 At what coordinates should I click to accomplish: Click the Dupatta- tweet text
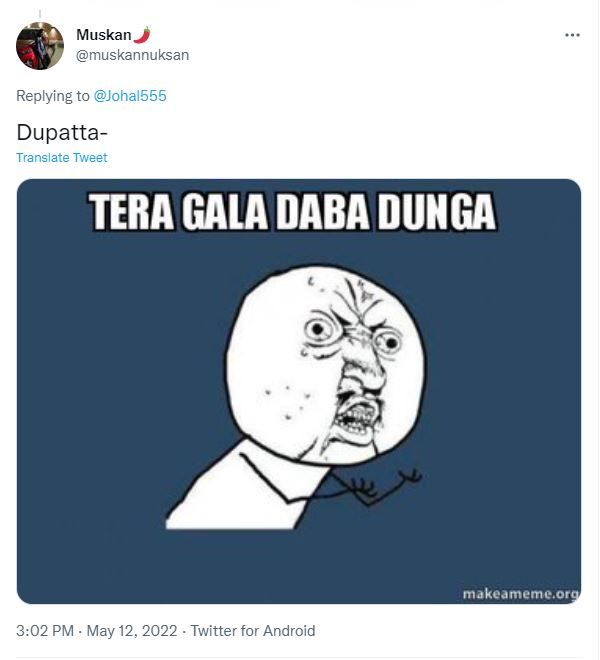62,132
